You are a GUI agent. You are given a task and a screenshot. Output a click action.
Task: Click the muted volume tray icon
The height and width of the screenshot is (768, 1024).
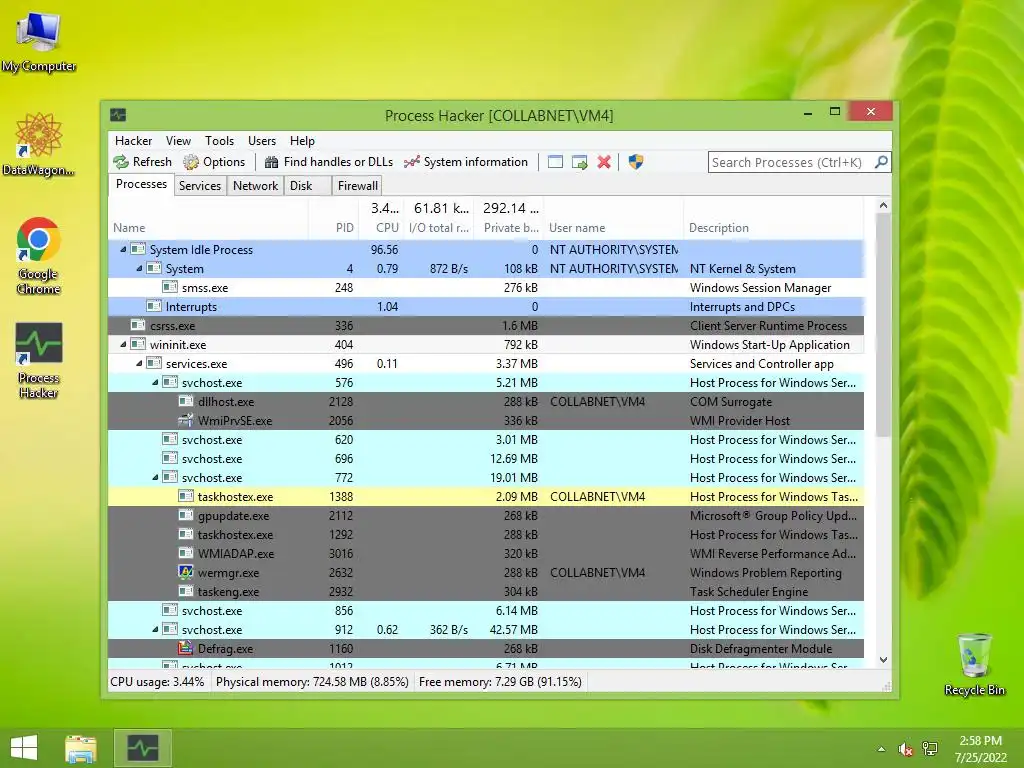[905, 749]
